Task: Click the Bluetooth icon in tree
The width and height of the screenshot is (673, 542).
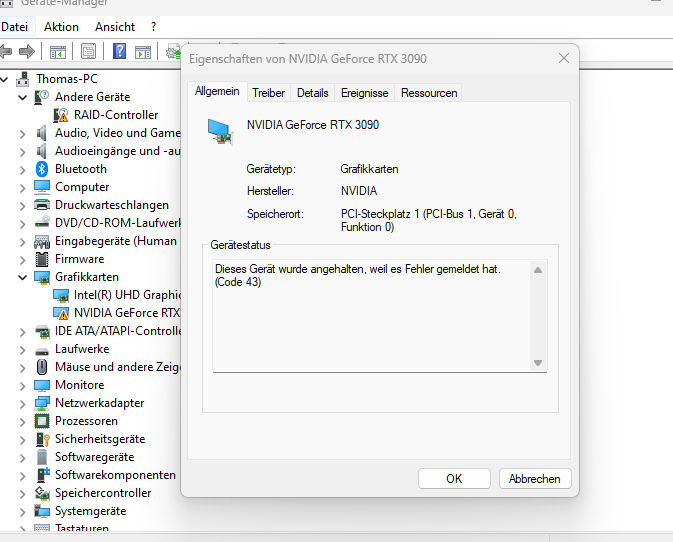Action: click(42, 169)
